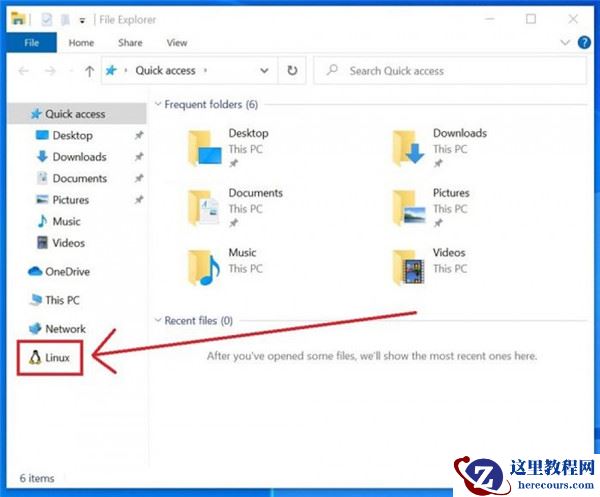The width and height of the screenshot is (600, 497).
Task: Open Downloads in the navigation pane
Action: tap(79, 156)
